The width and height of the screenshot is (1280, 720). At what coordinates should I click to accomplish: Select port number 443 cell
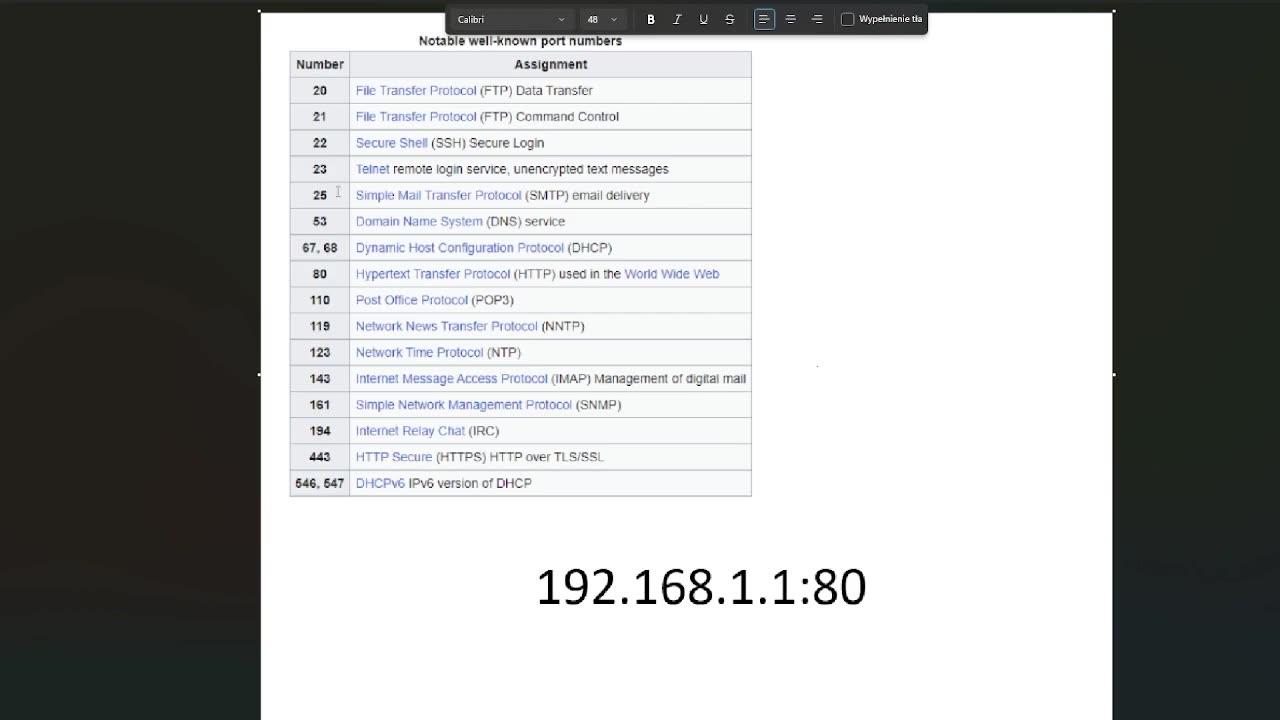tap(320, 456)
